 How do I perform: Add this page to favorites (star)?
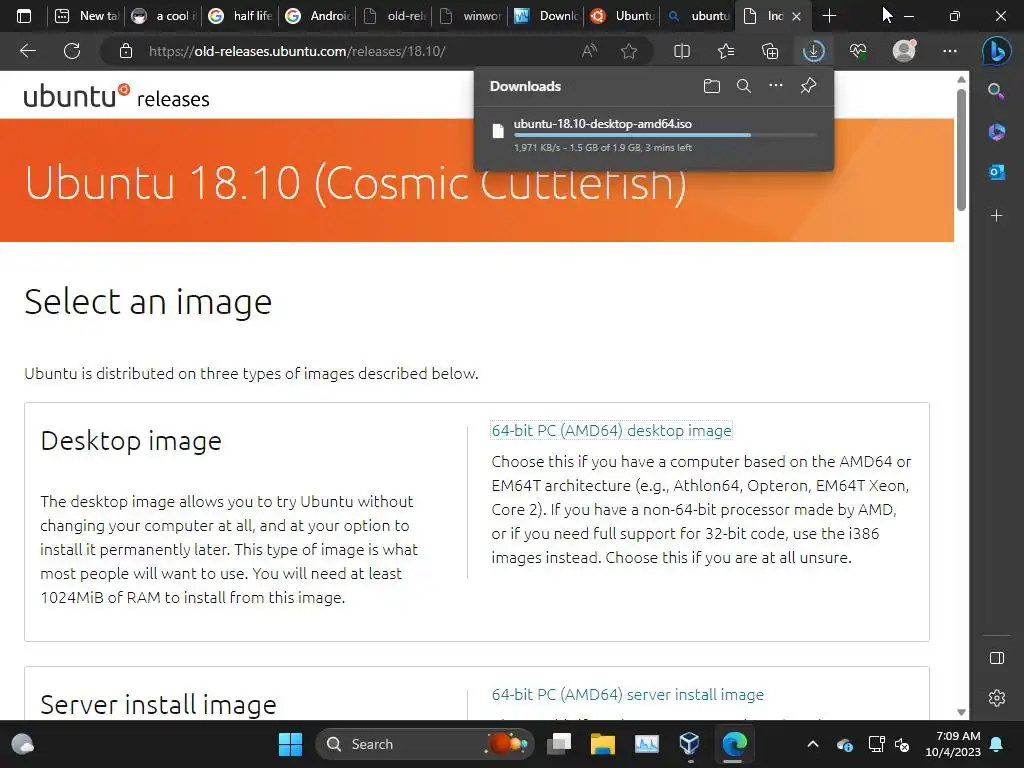click(x=629, y=51)
